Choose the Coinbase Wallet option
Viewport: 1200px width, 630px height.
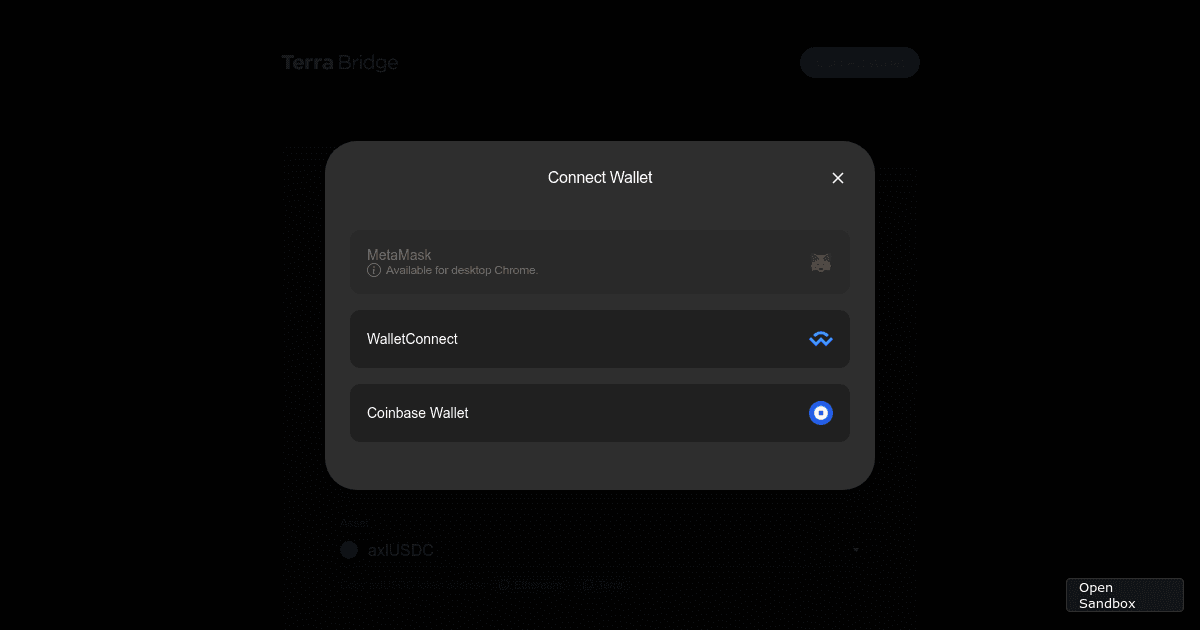(600, 412)
